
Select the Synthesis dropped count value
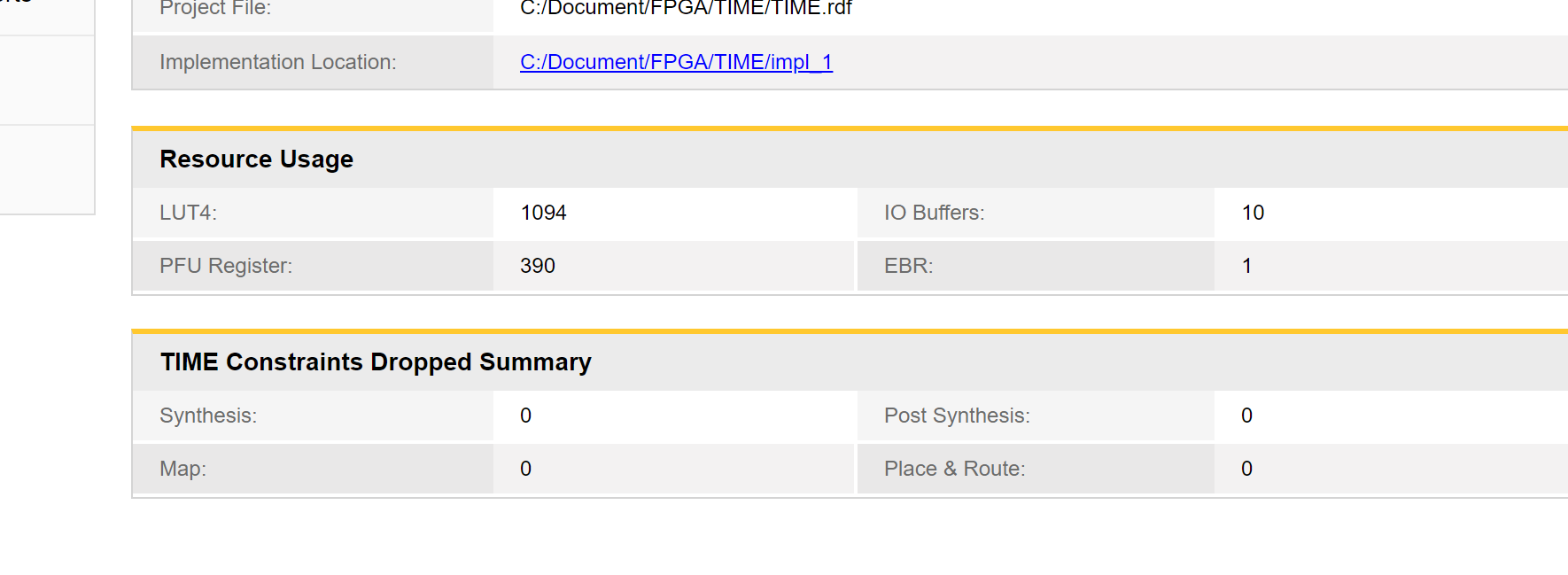pos(525,416)
